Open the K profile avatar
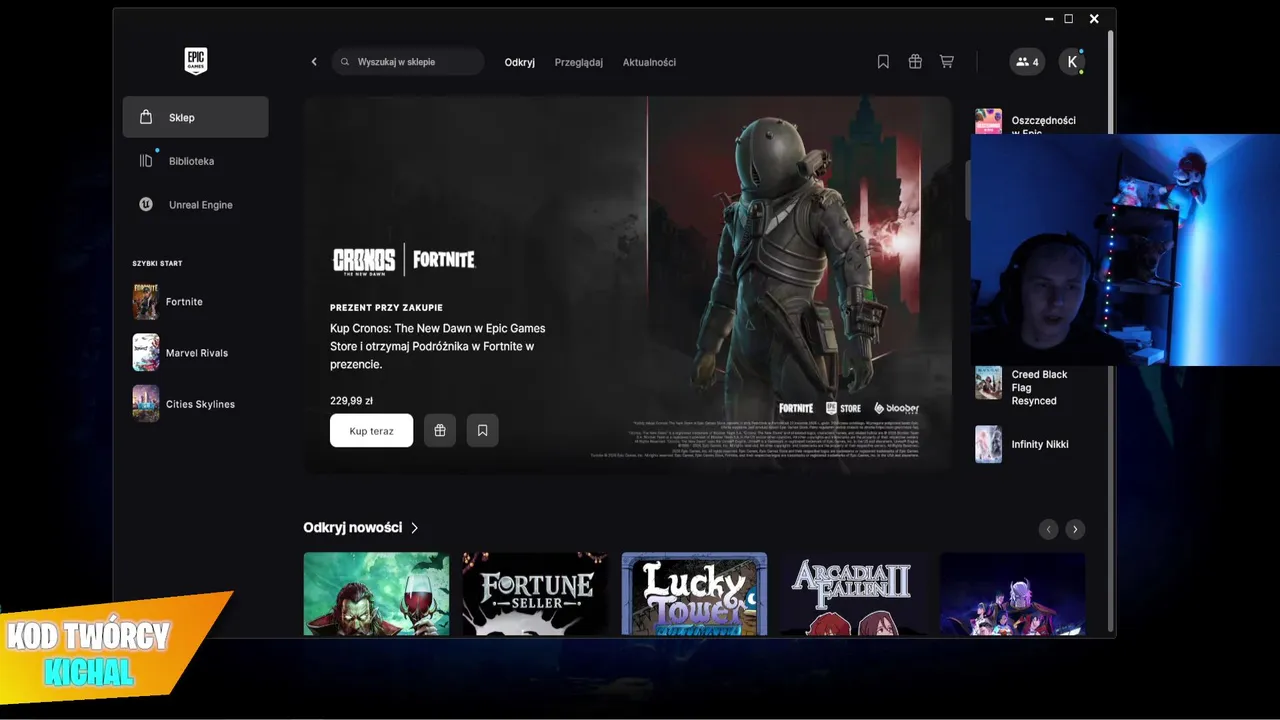The height and width of the screenshot is (720, 1280). pos(1072,62)
